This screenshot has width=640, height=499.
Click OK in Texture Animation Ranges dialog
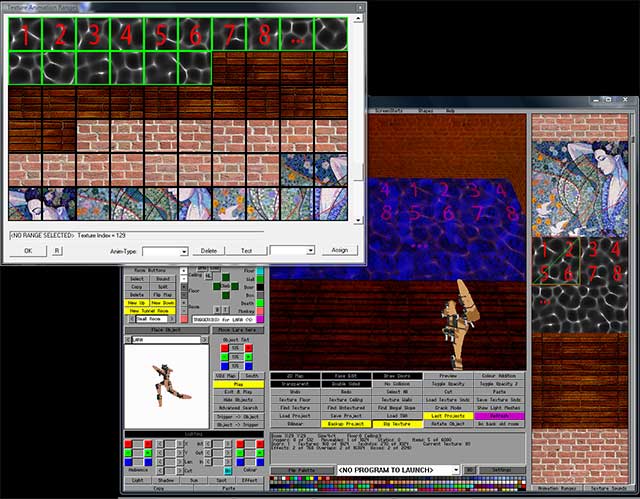click(28, 251)
